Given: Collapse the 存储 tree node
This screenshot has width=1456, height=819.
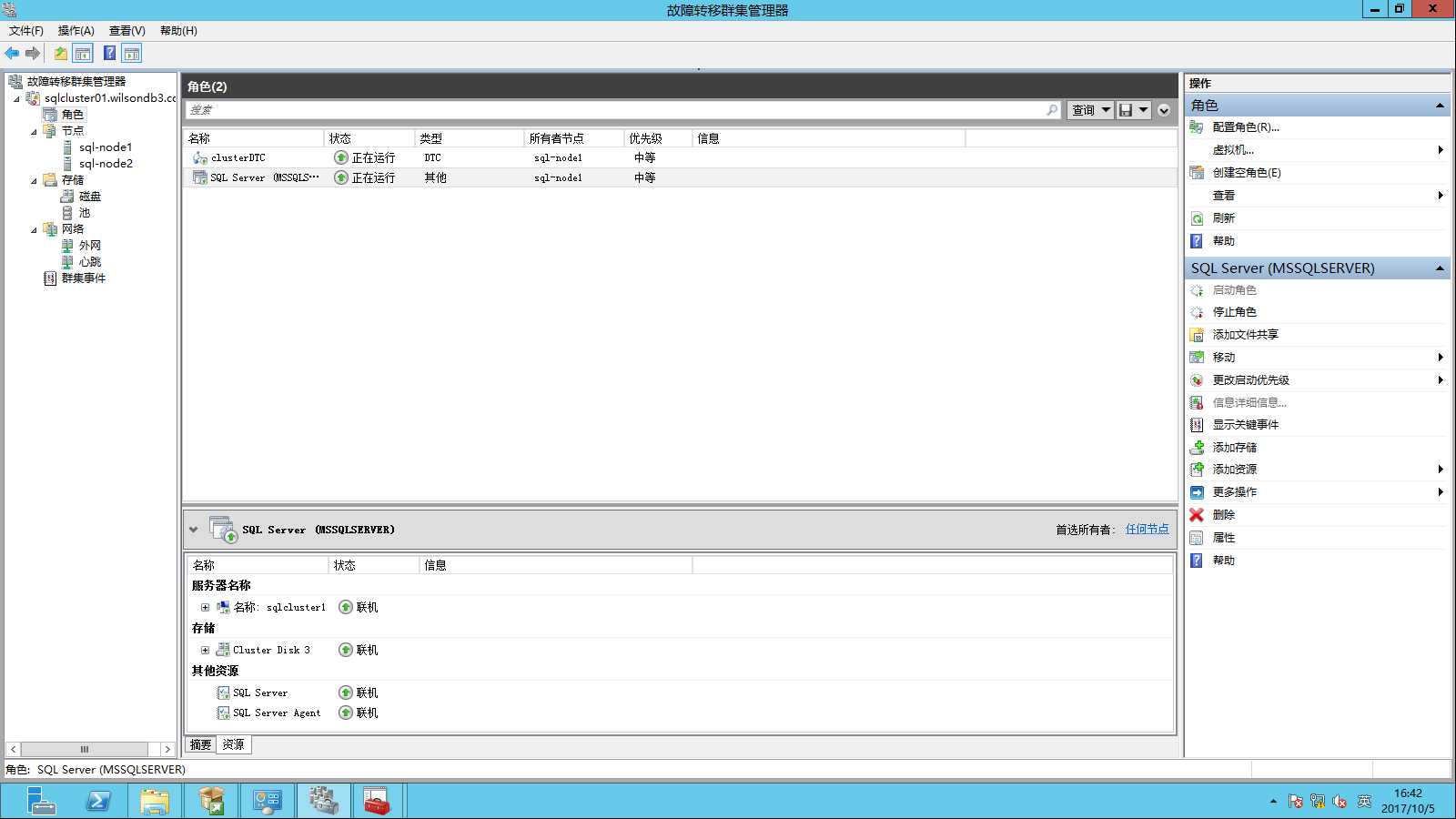Looking at the screenshot, I should (x=34, y=180).
